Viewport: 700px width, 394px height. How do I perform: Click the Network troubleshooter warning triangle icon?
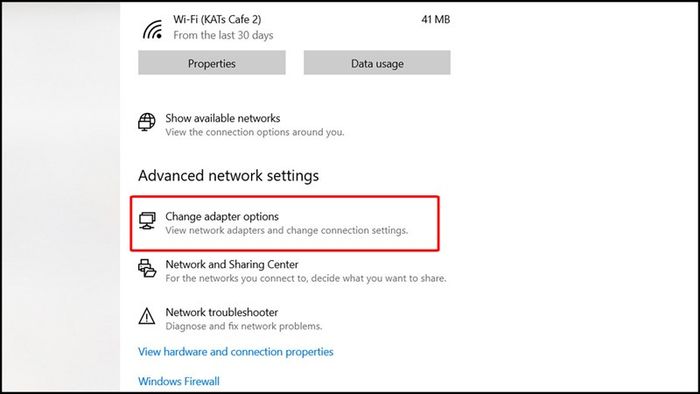147,316
